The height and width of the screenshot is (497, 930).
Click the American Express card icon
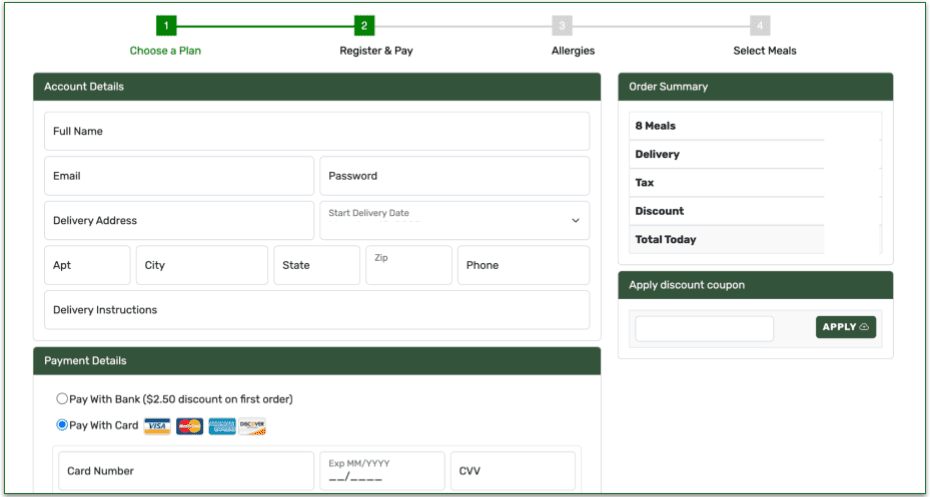[x=222, y=426]
